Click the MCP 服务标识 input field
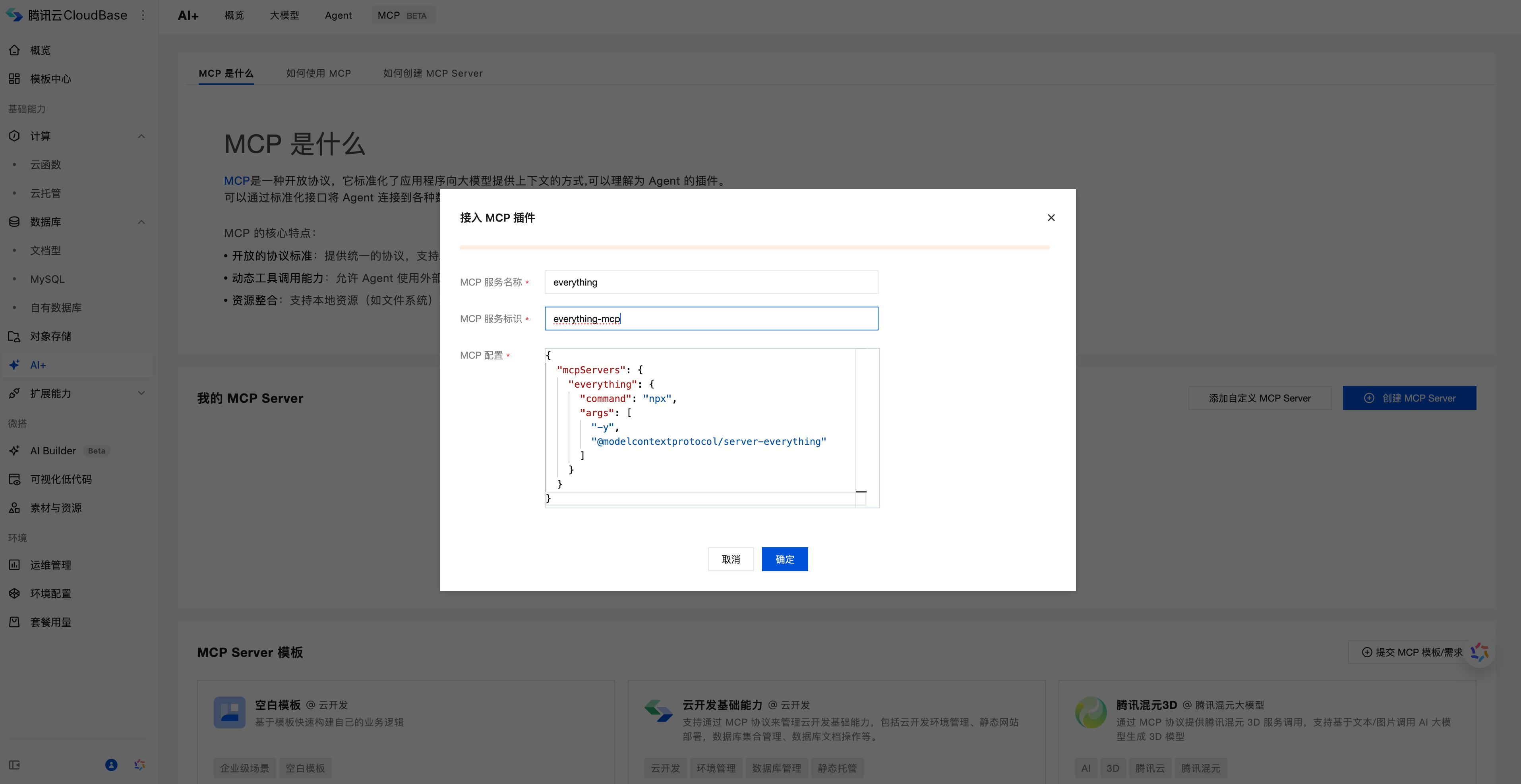1521x784 pixels. click(x=712, y=319)
